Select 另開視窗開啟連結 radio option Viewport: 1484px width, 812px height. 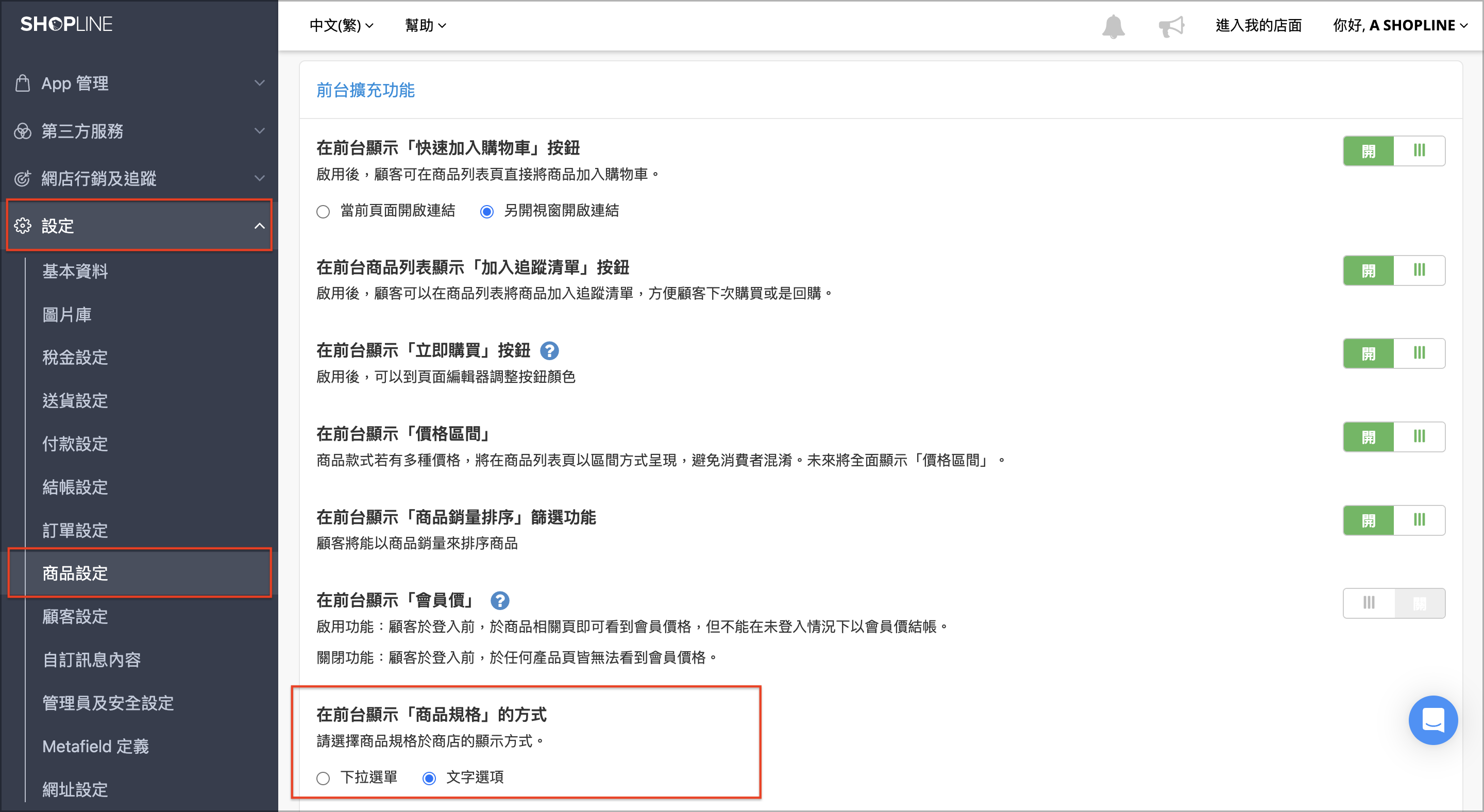click(x=487, y=212)
